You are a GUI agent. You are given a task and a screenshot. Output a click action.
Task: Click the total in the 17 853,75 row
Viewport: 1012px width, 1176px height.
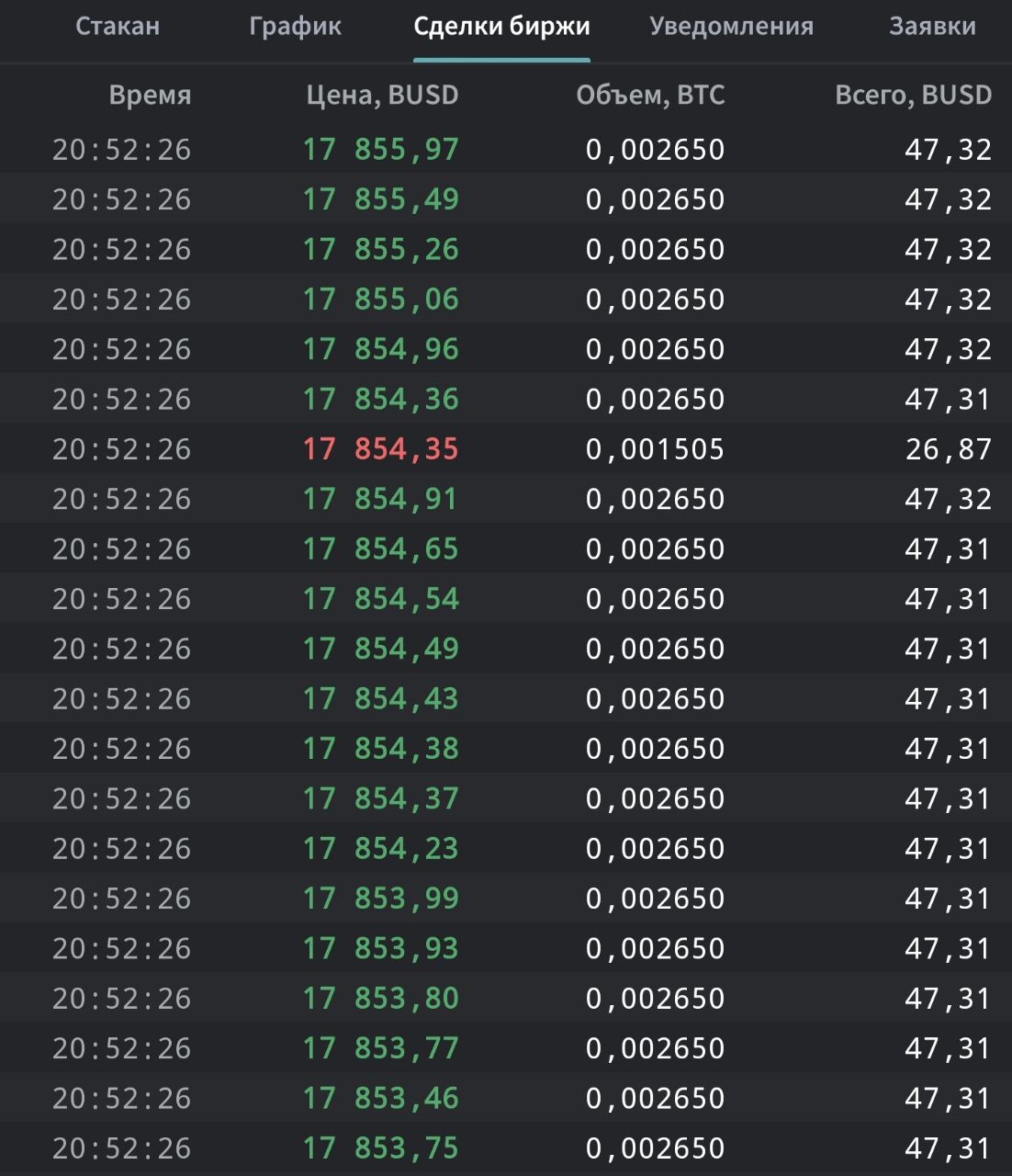point(949,1148)
